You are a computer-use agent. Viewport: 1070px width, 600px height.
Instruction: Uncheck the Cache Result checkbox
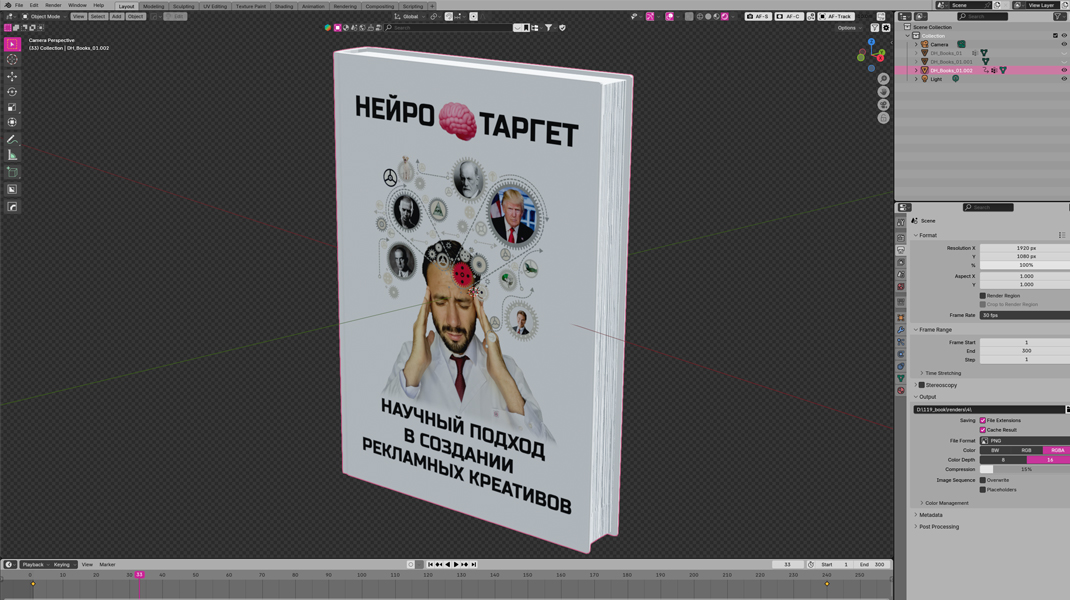[x=983, y=430]
